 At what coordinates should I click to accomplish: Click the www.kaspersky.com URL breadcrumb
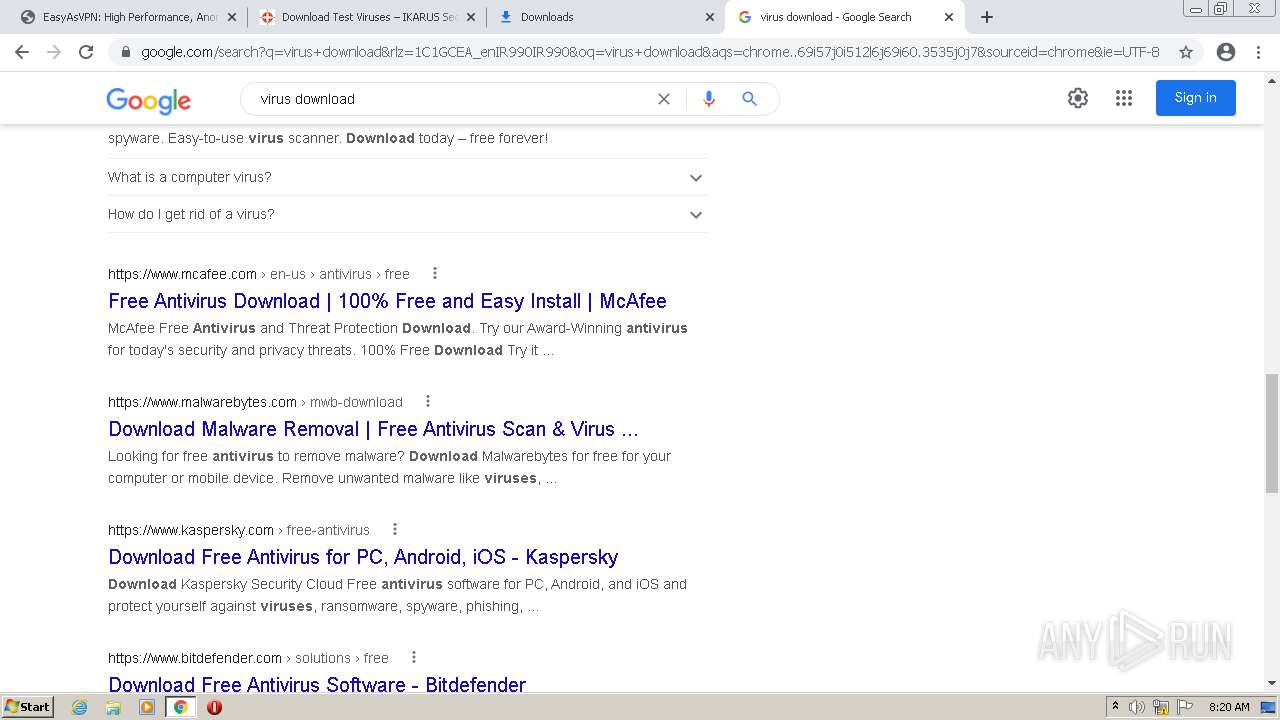point(191,530)
